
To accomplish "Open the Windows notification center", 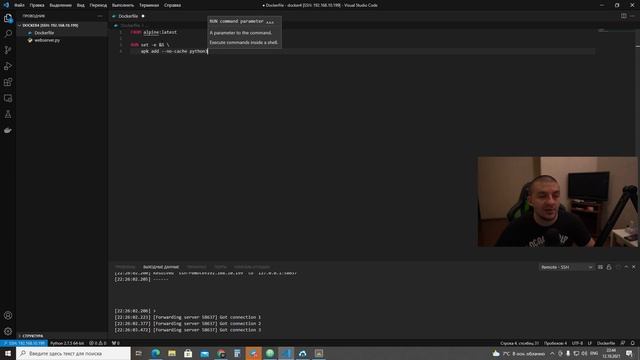I will (x=629, y=353).
